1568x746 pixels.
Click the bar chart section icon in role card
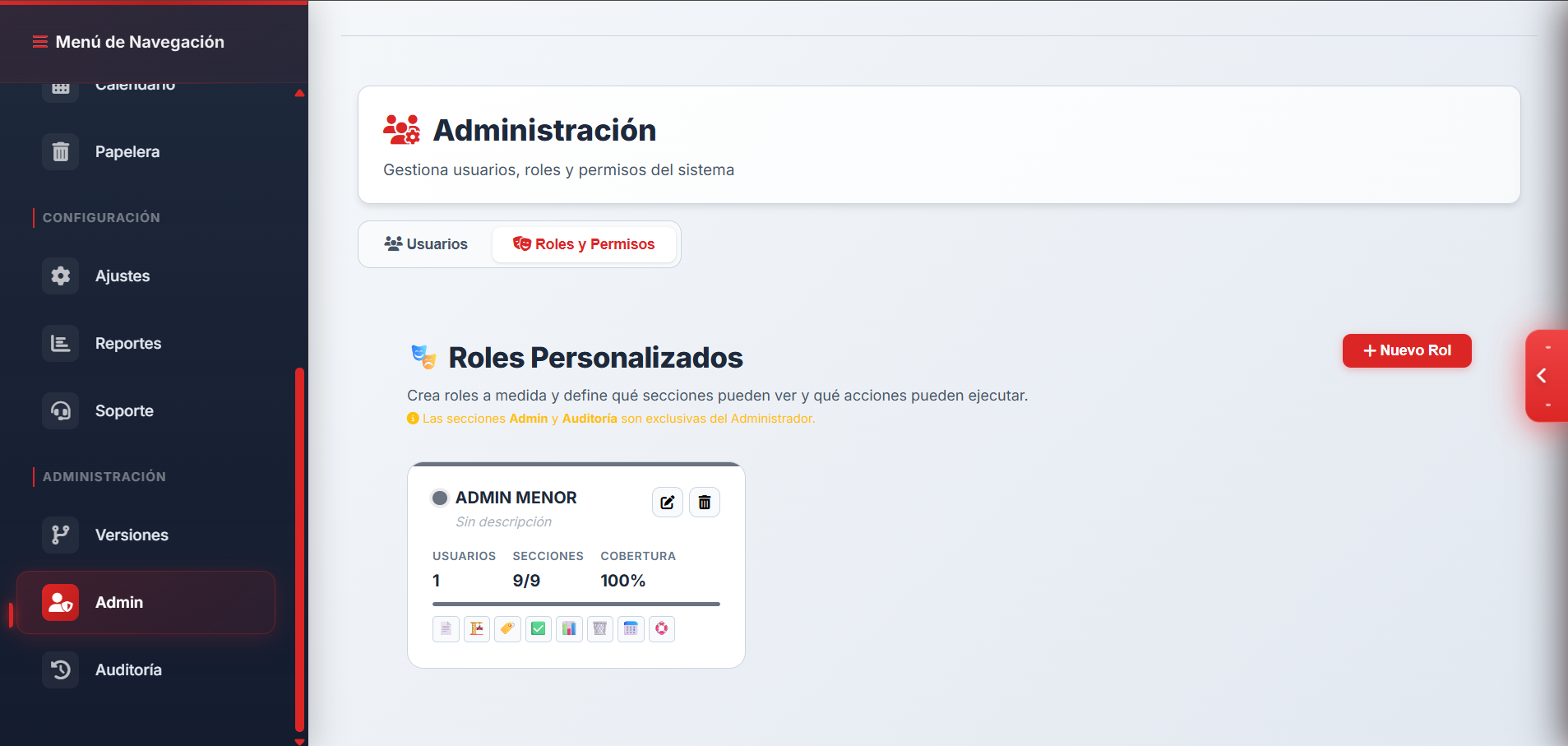coord(569,629)
